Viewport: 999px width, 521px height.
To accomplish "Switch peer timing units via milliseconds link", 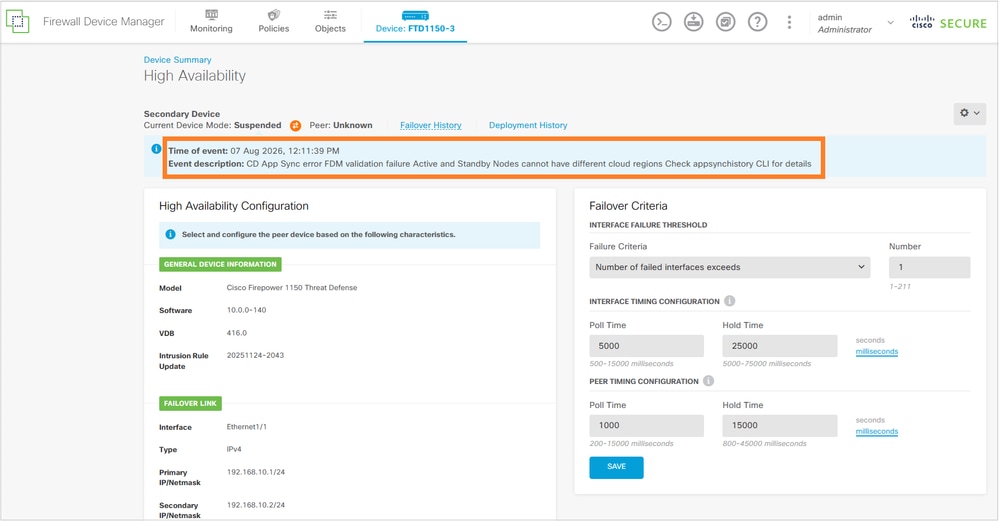I will pyautogui.click(x=877, y=432).
